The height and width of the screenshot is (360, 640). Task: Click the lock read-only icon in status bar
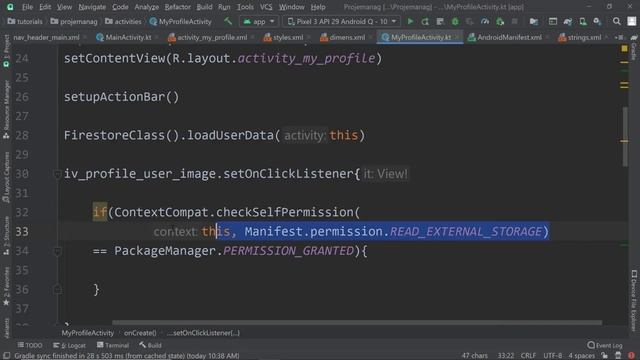(605, 356)
